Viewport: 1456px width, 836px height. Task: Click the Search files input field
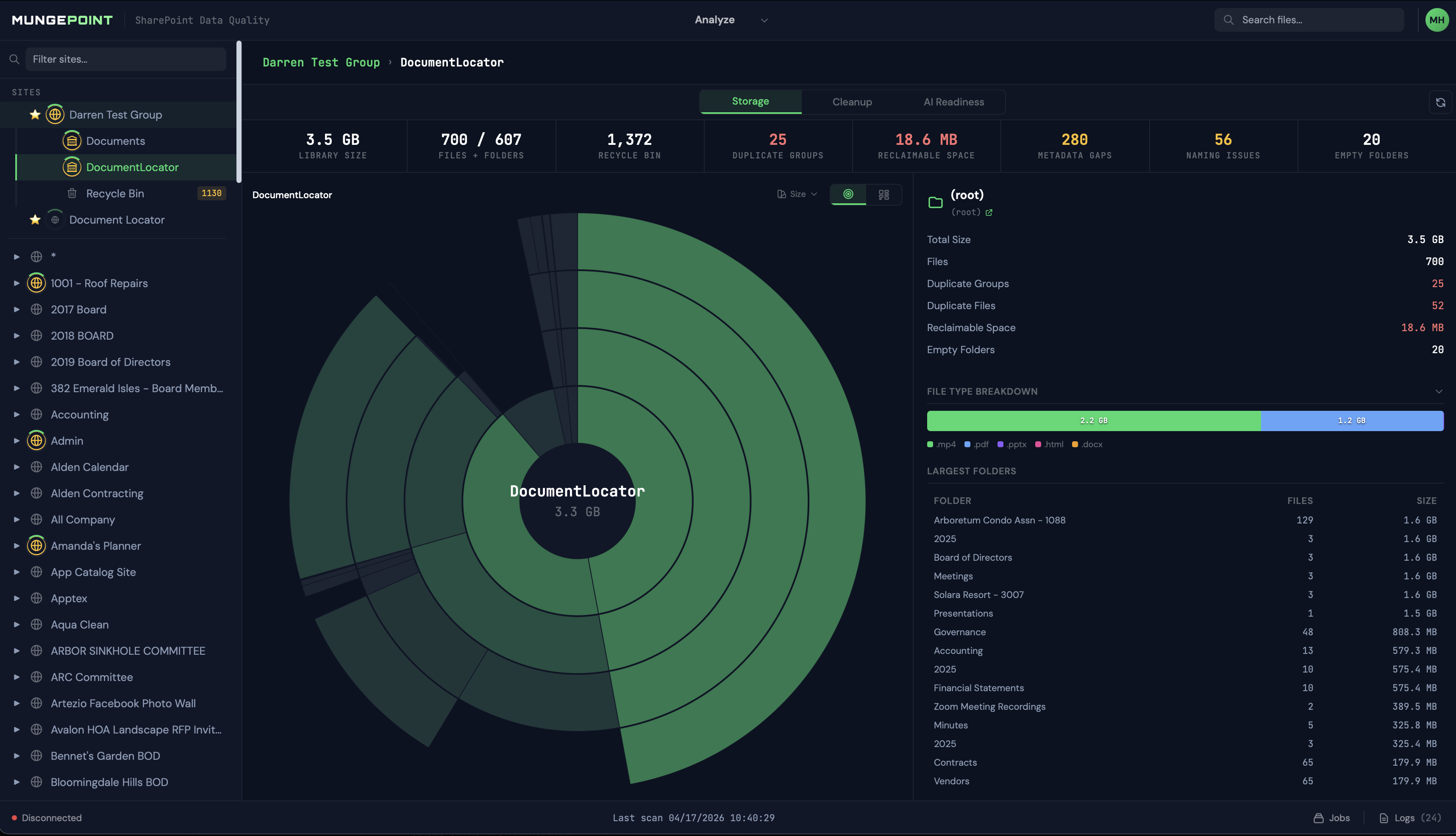pos(1309,20)
